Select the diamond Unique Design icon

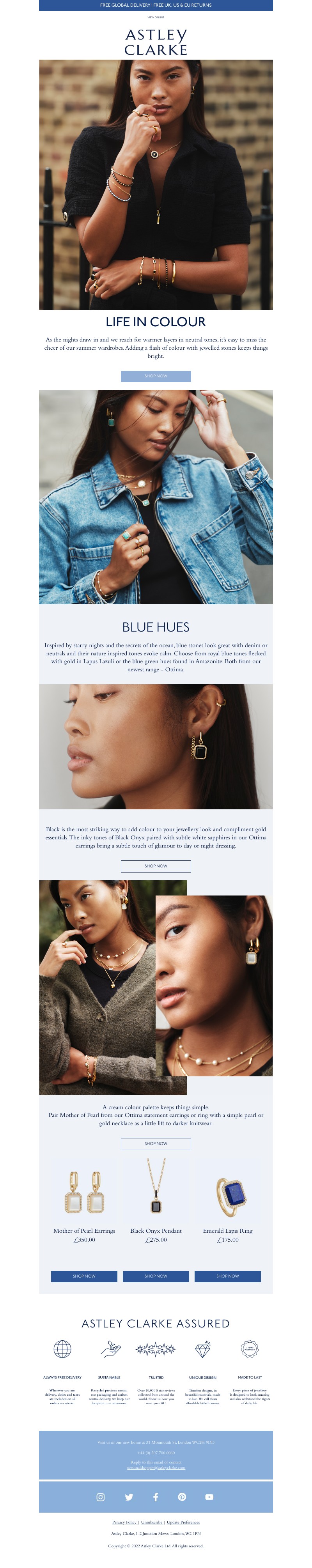pyautogui.click(x=202, y=1349)
